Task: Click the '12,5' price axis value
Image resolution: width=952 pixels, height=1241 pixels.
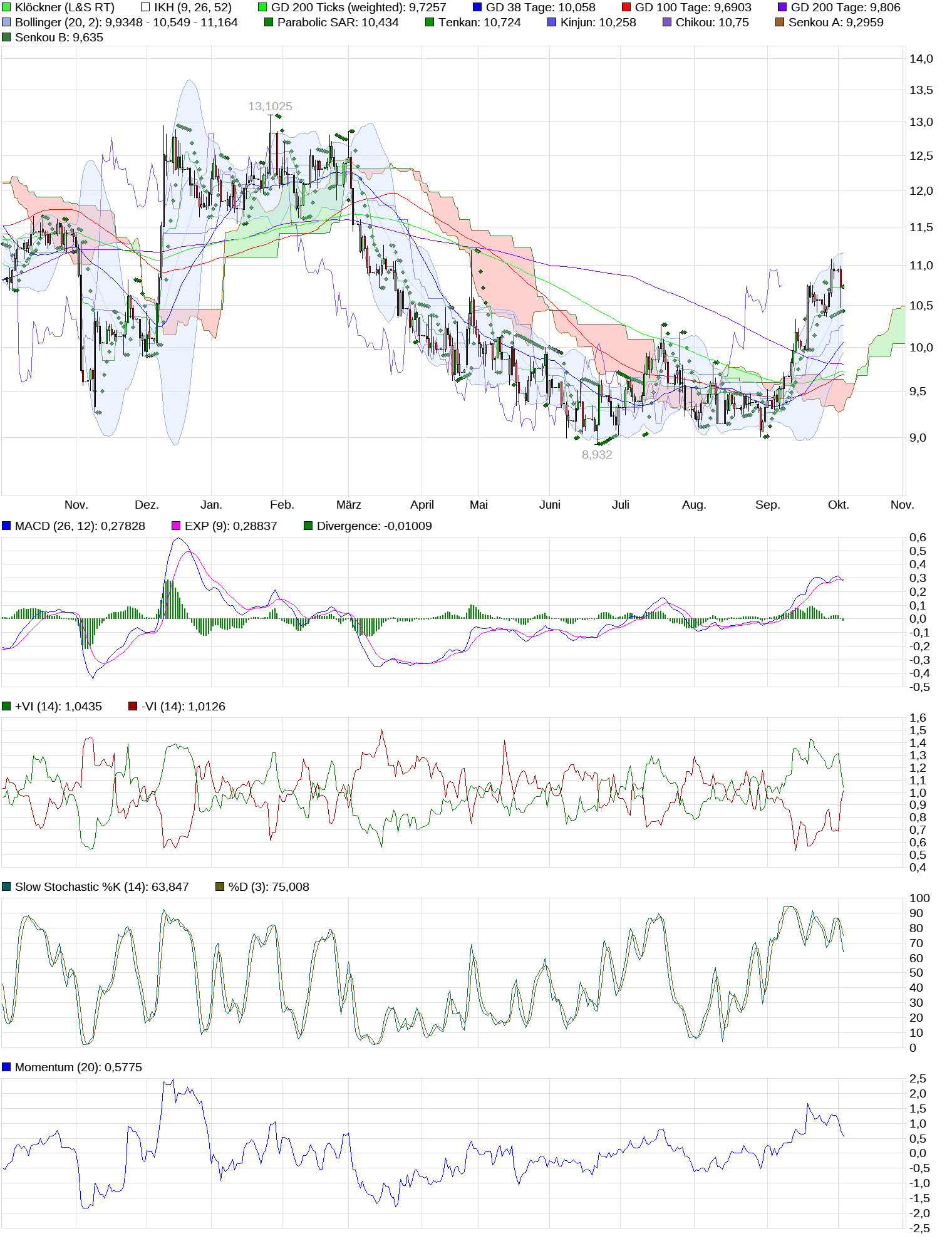Action: 921,156
